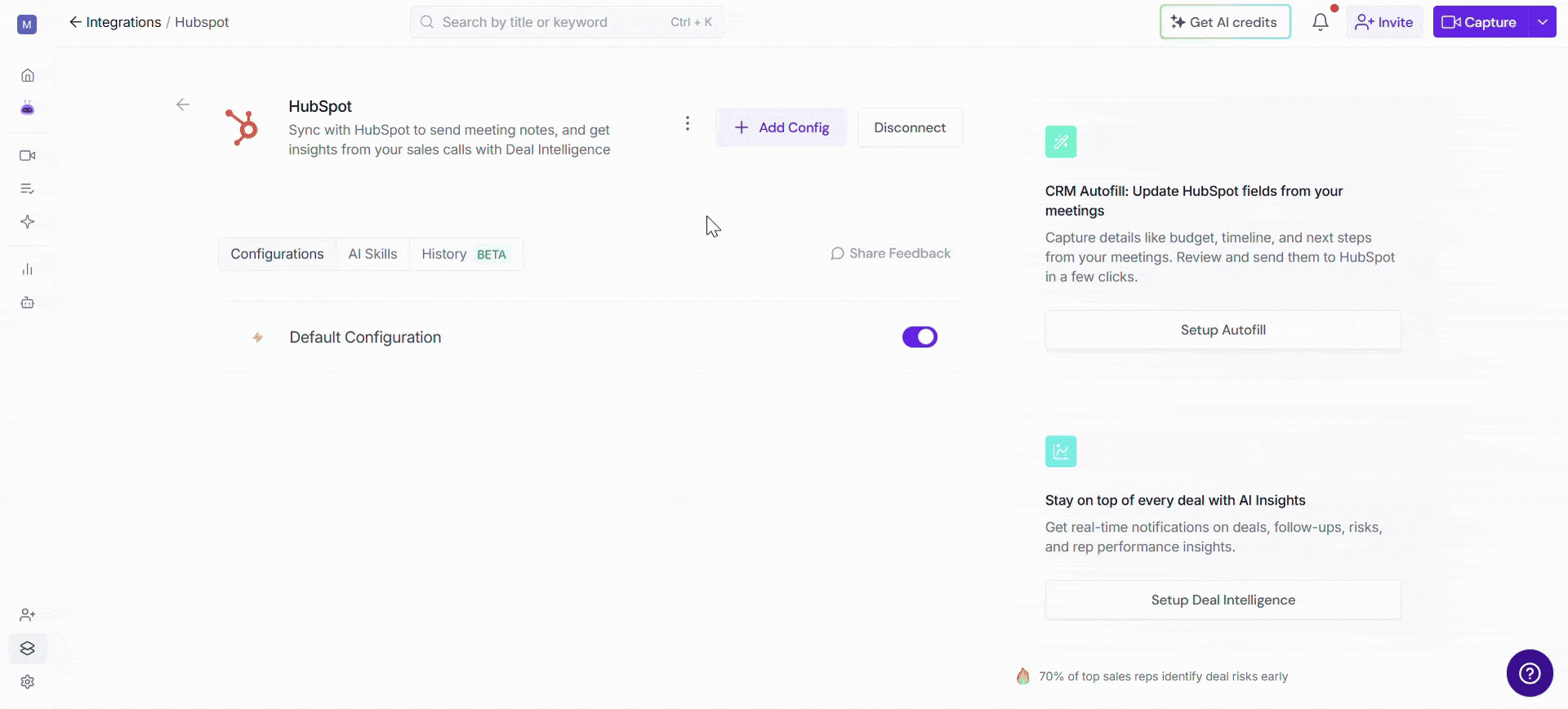The height and width of the screenshot is (709, 1568).
Task: Click the workspace avatar M icon
Action: click(27, 25)
